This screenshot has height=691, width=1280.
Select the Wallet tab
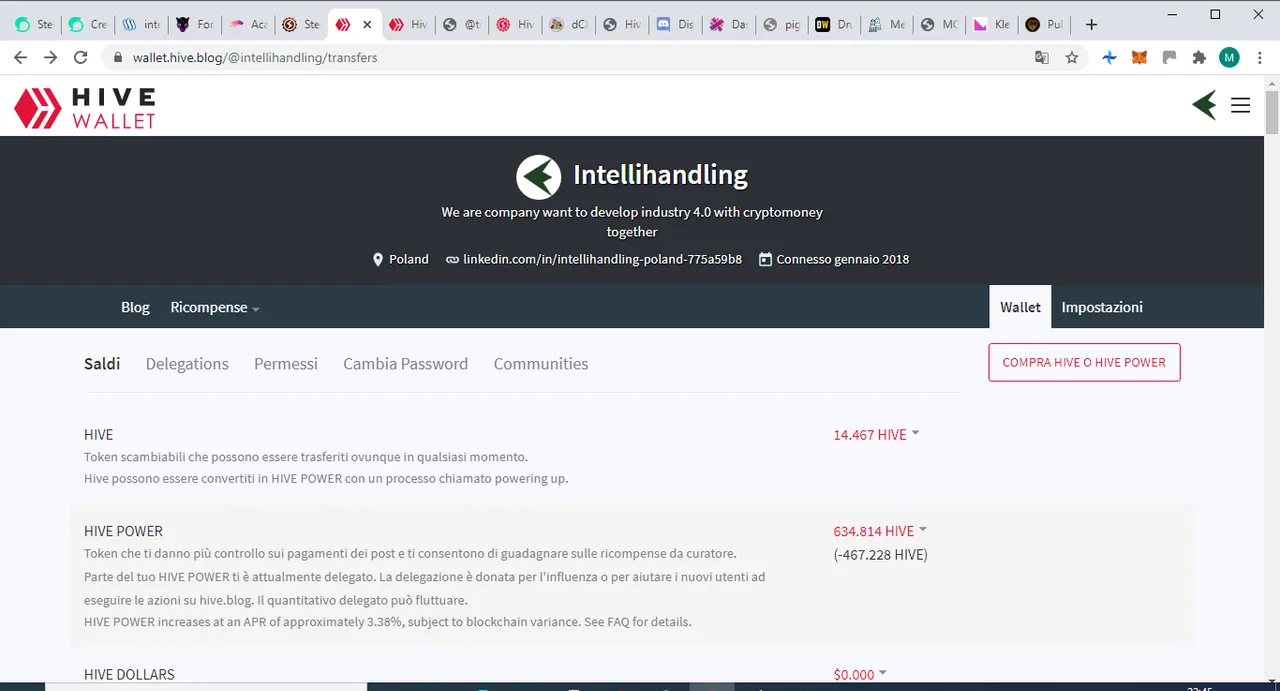tap(1020, 307)
